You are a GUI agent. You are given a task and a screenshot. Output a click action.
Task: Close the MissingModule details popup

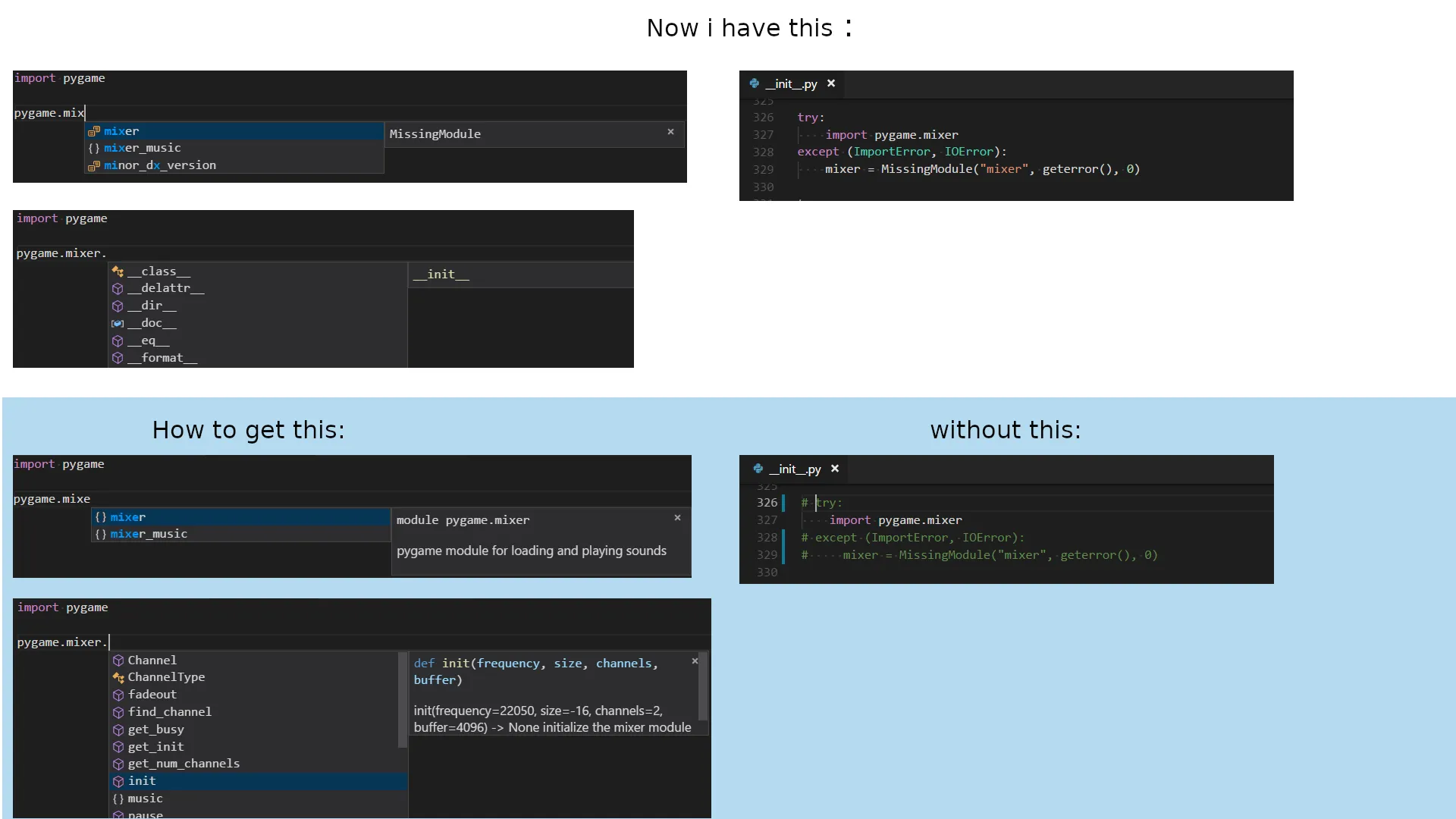pos(670,132)
